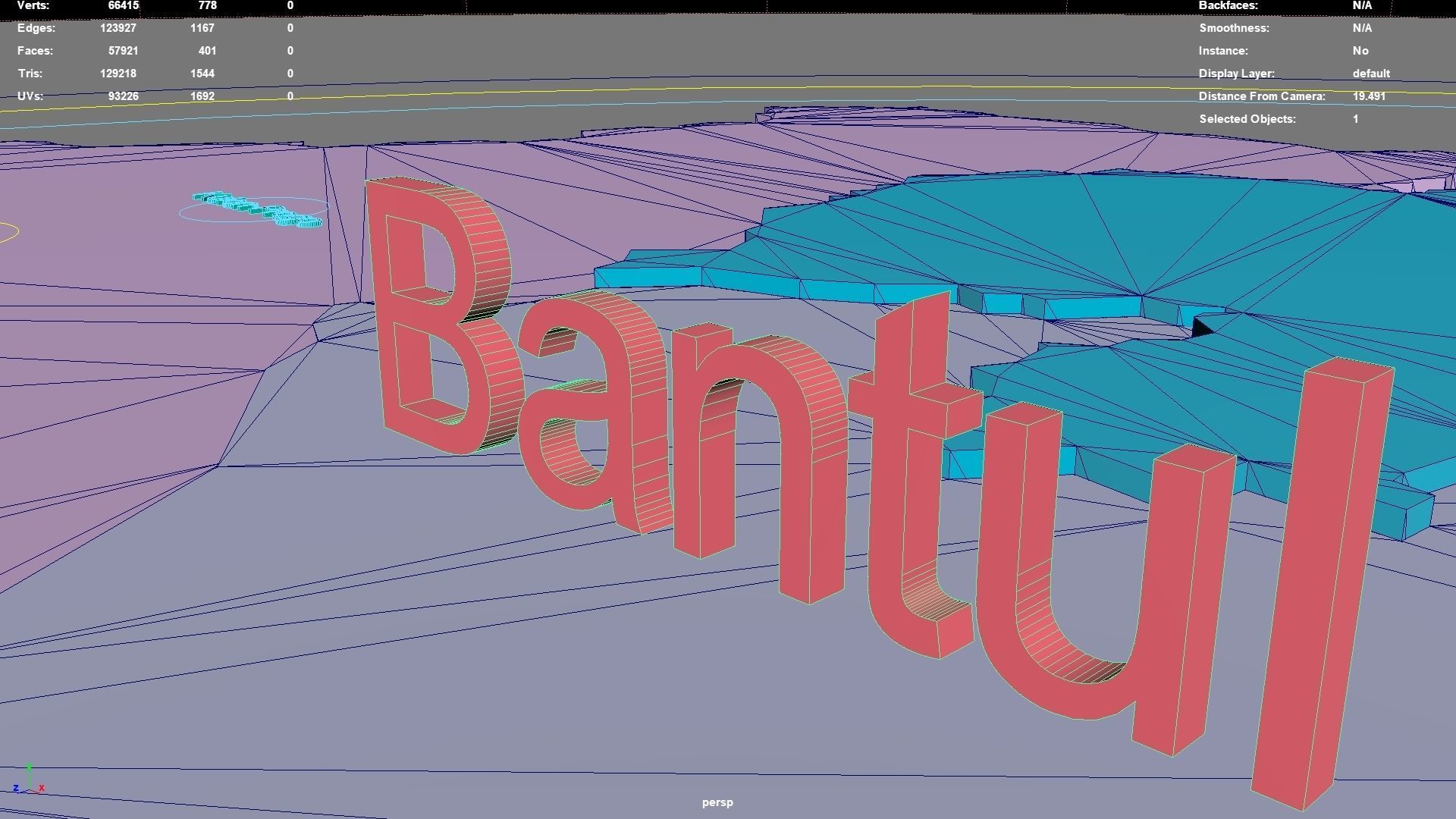Click the N/A value beside Smoothness
The image size is (1456, 819).
pos(1362,28)
